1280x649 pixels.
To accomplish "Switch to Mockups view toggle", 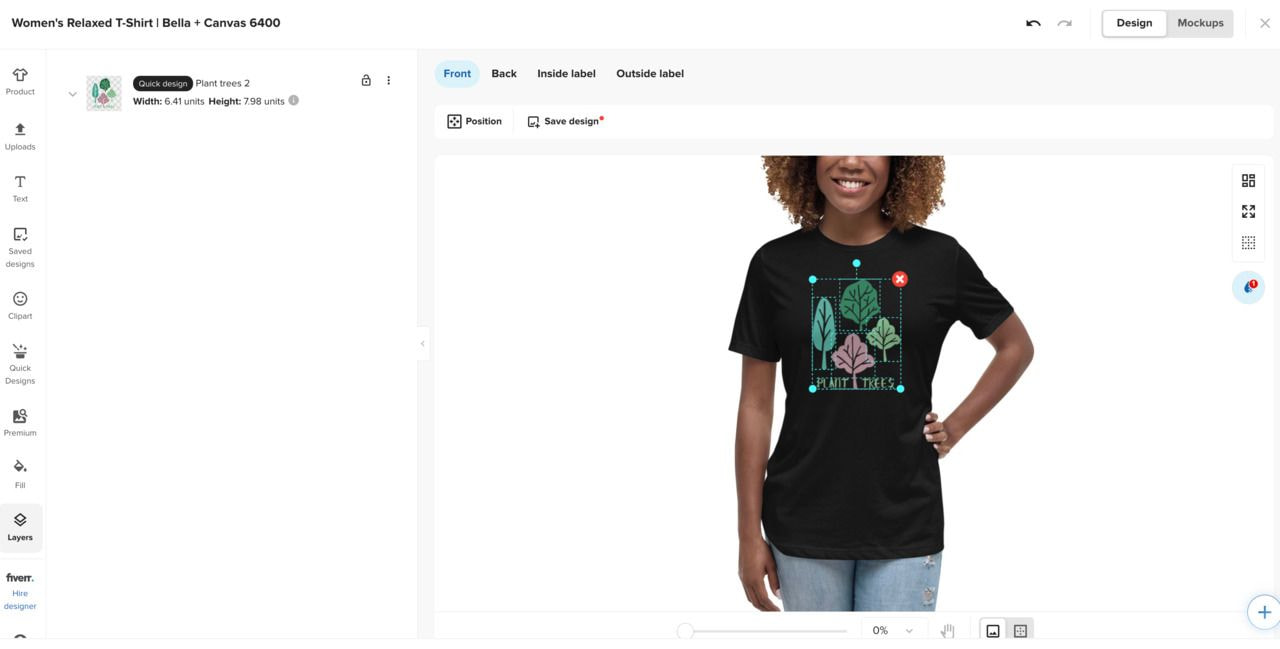I will click(1200, 23).
